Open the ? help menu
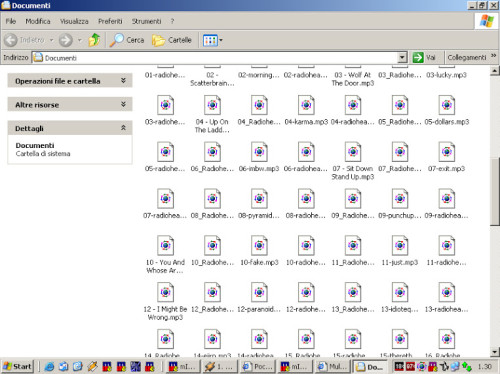Screen dimensions: 500x374 pyautogui.click(x=172, y=21)
